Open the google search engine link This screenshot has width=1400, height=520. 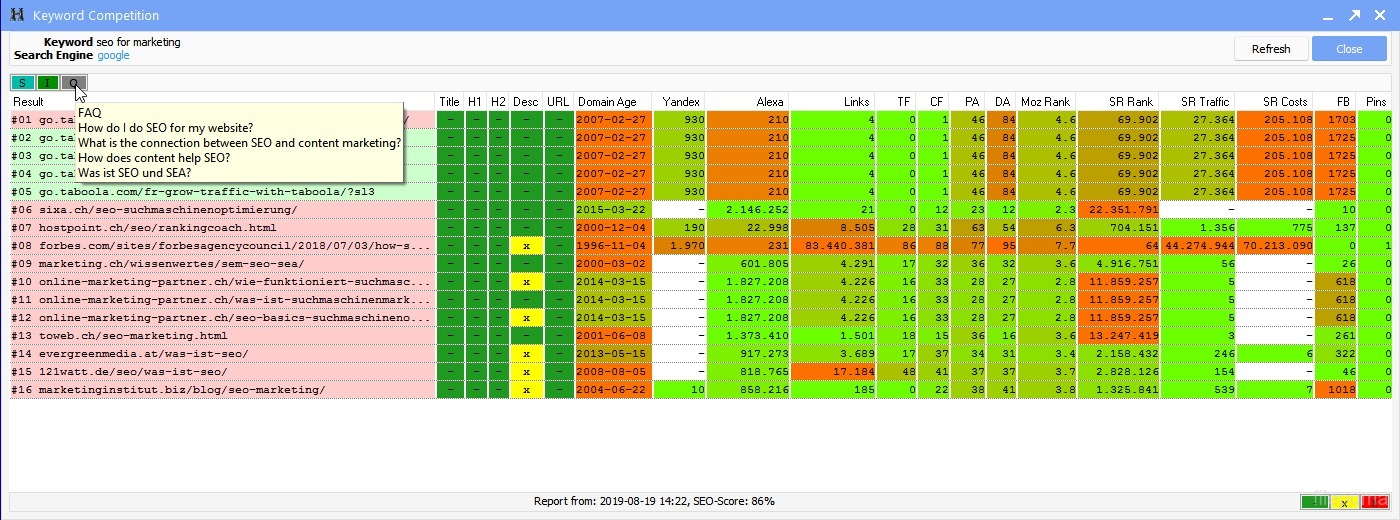[113, 56]
